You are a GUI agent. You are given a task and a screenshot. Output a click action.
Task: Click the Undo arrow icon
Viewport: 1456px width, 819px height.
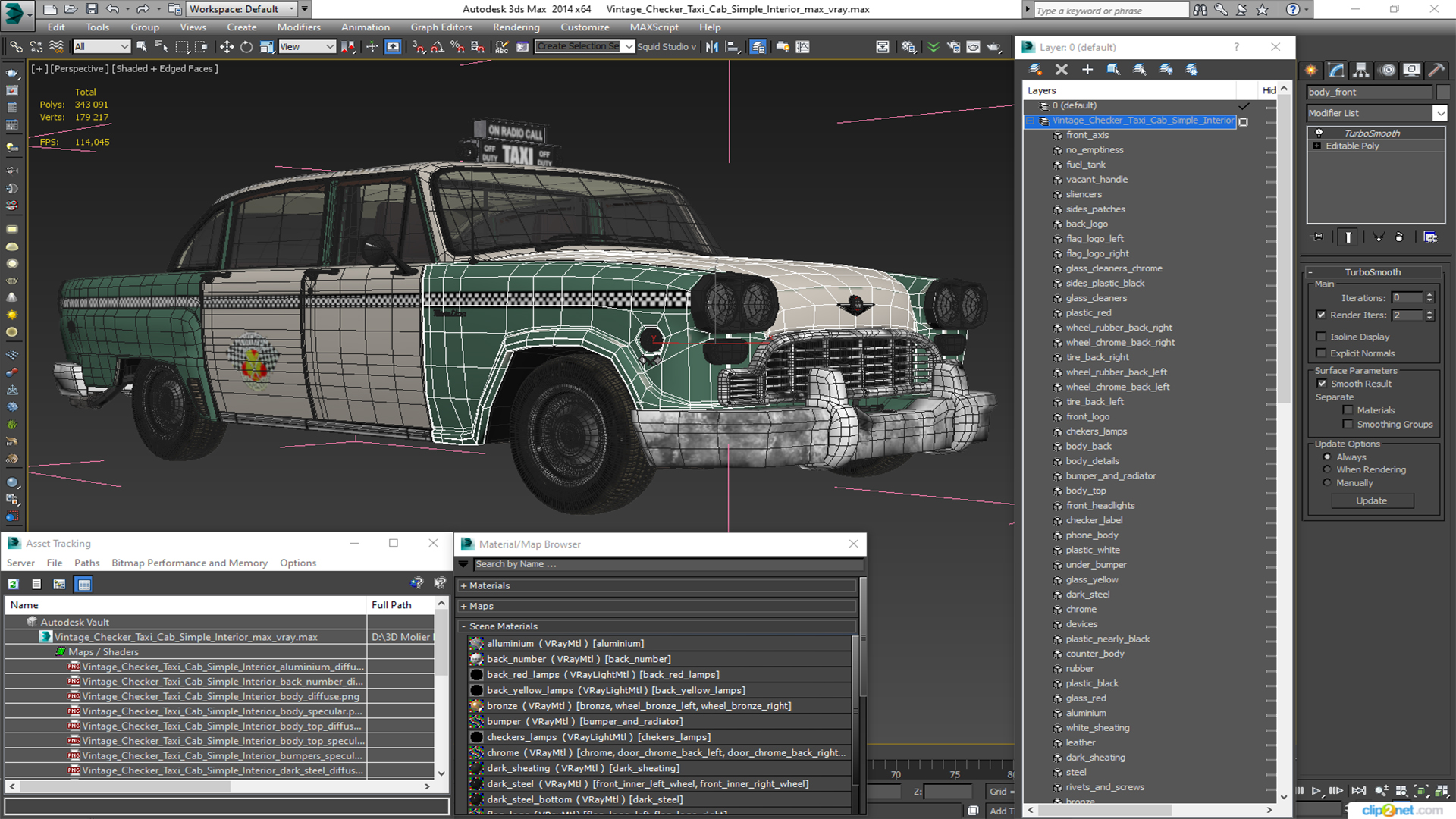pyautogui.click(x=112, y=9)
